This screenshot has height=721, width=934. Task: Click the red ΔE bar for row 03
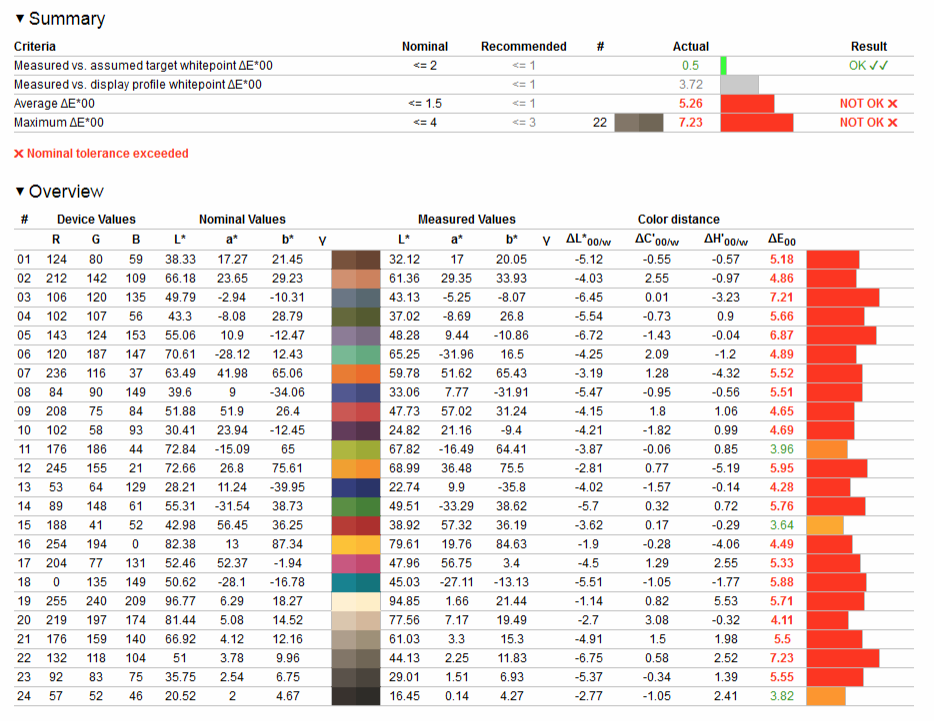click(x=842, y=298)
